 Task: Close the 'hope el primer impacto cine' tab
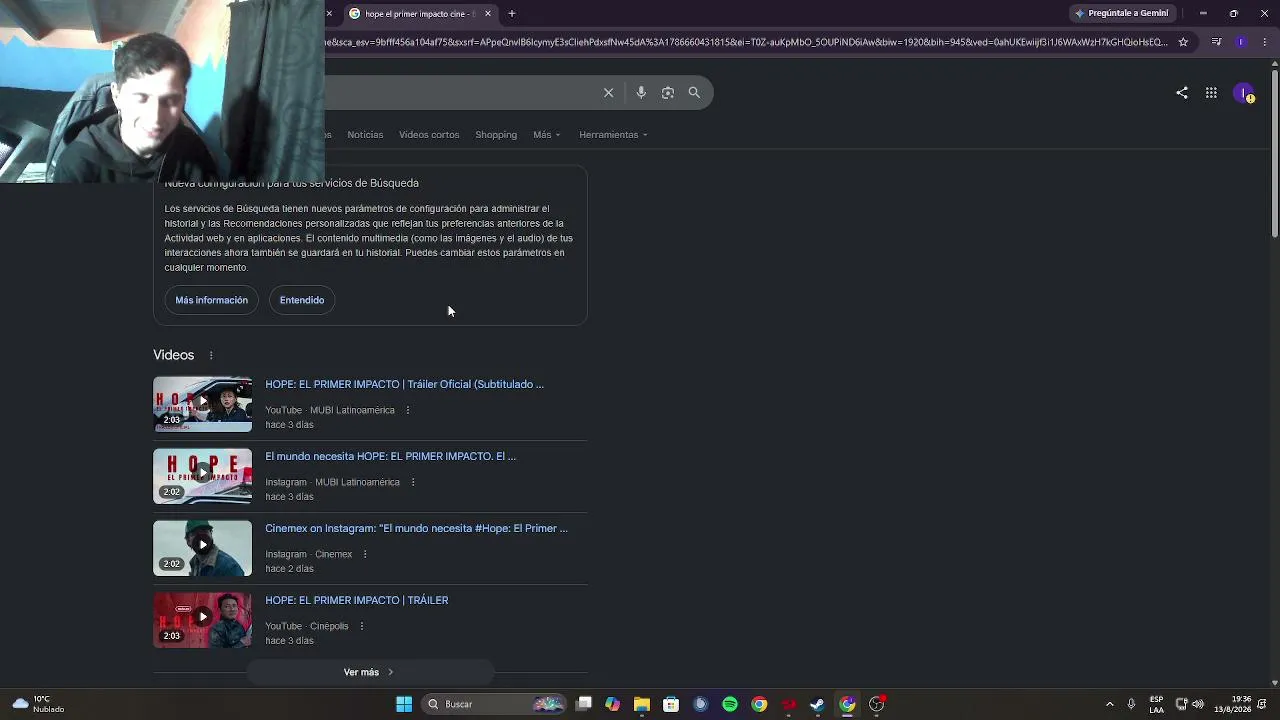point(488,14)
